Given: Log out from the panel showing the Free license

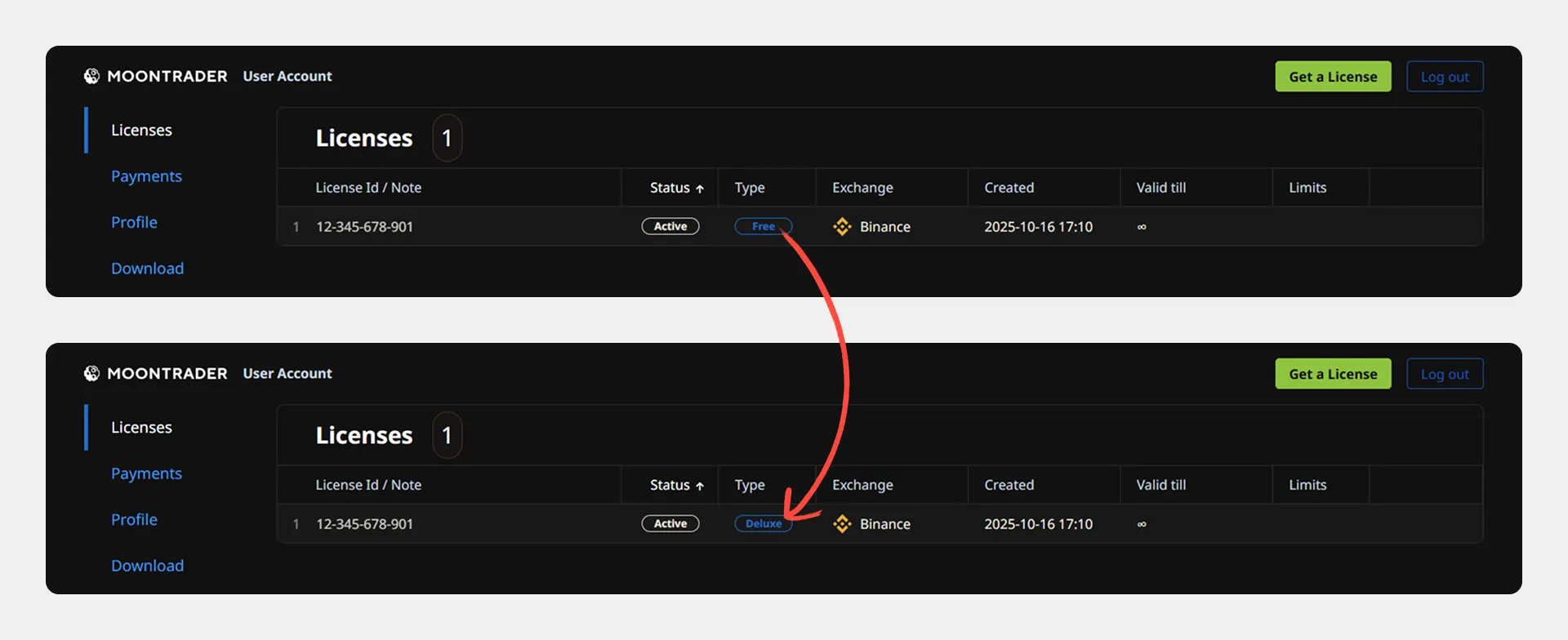Looking at the screenshot, I should tap(1444, 77).
